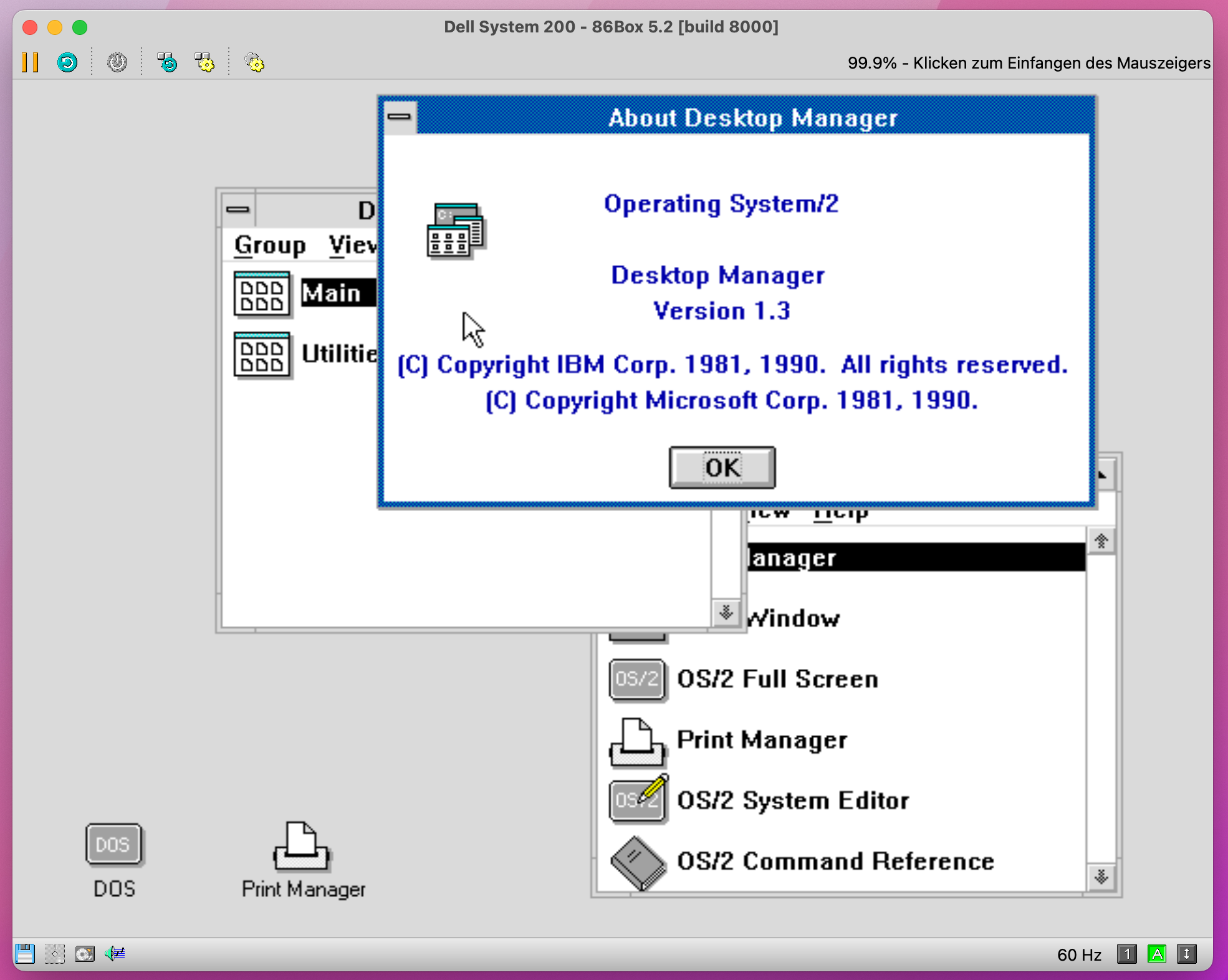Pause the emulation with the pause icon

point(30,62)
